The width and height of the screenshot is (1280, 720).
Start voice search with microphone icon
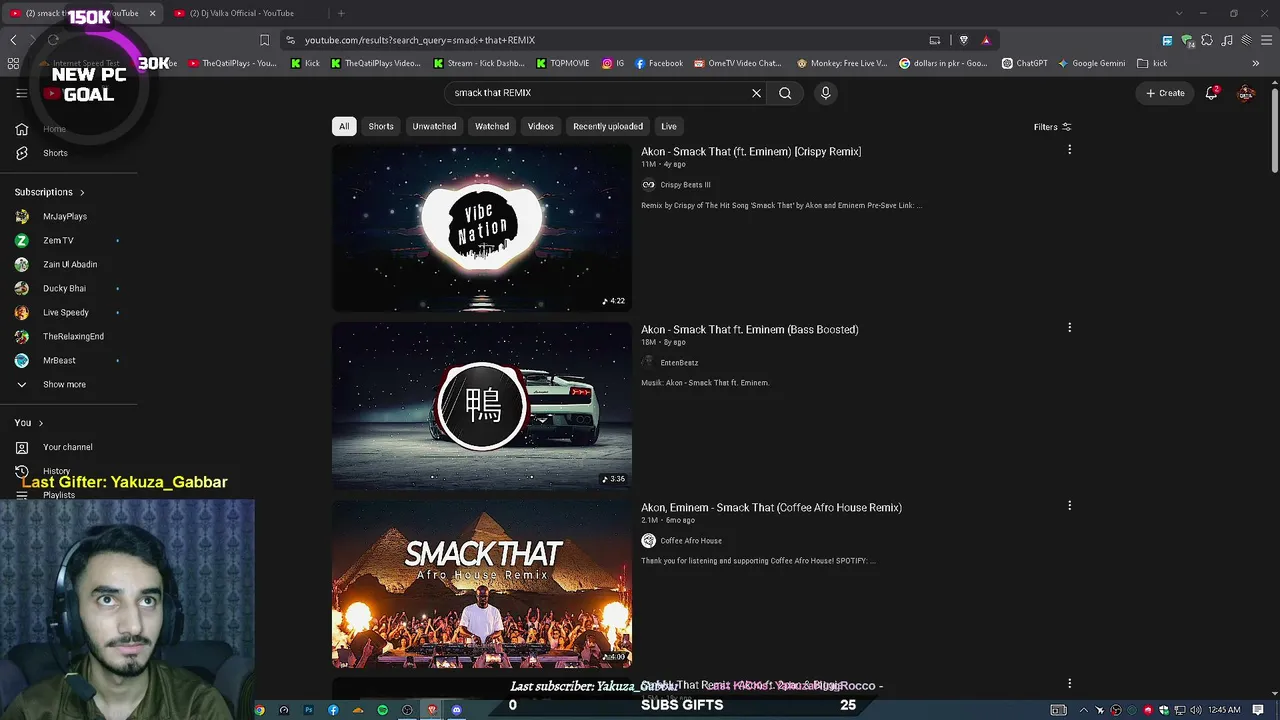click(x=825, y=93)
